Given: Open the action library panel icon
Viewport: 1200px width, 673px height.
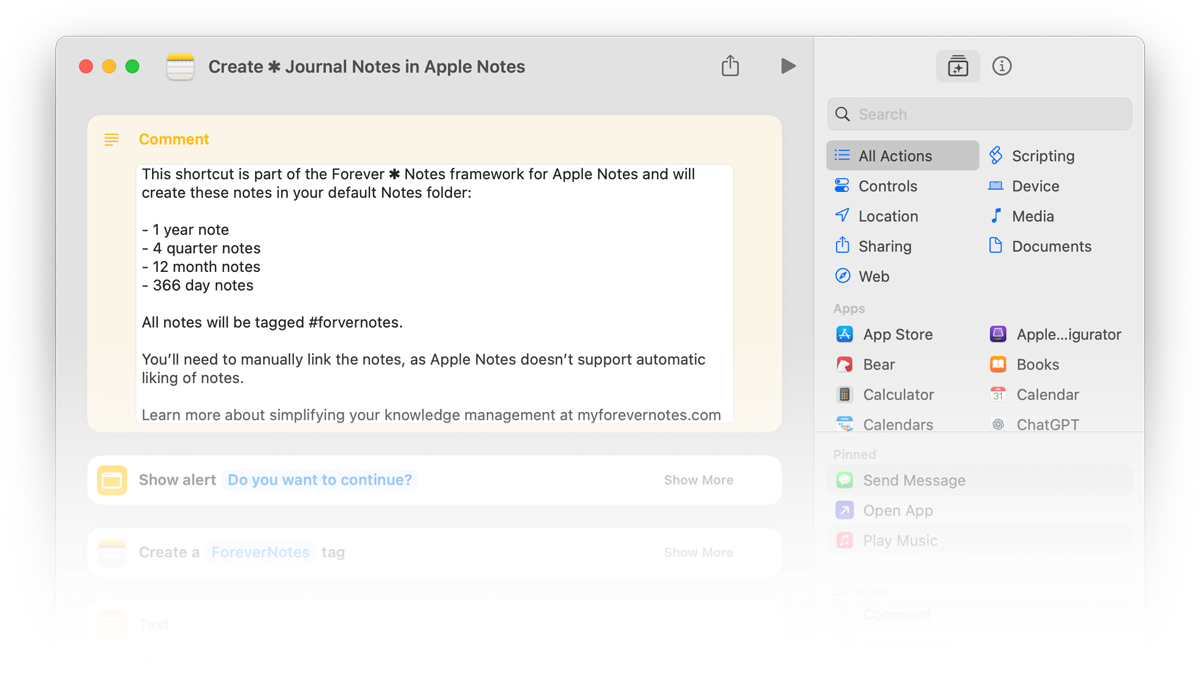Looking at the screenshot, I should pyautogui.click(x=958, y=66).
